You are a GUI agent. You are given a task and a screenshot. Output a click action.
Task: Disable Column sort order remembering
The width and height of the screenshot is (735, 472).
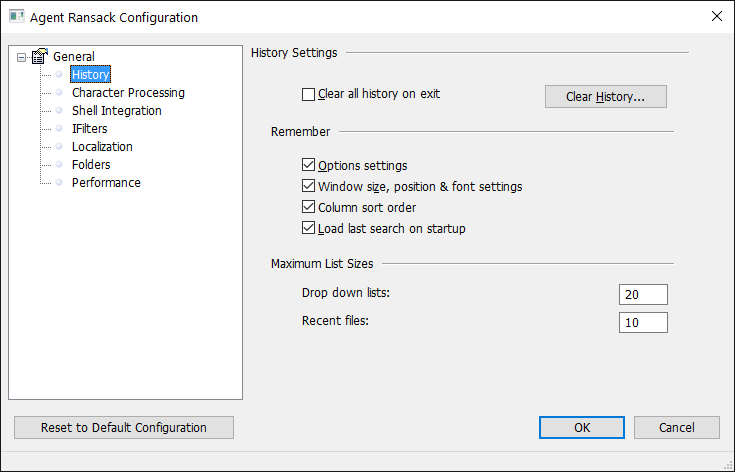coord(308,207)
